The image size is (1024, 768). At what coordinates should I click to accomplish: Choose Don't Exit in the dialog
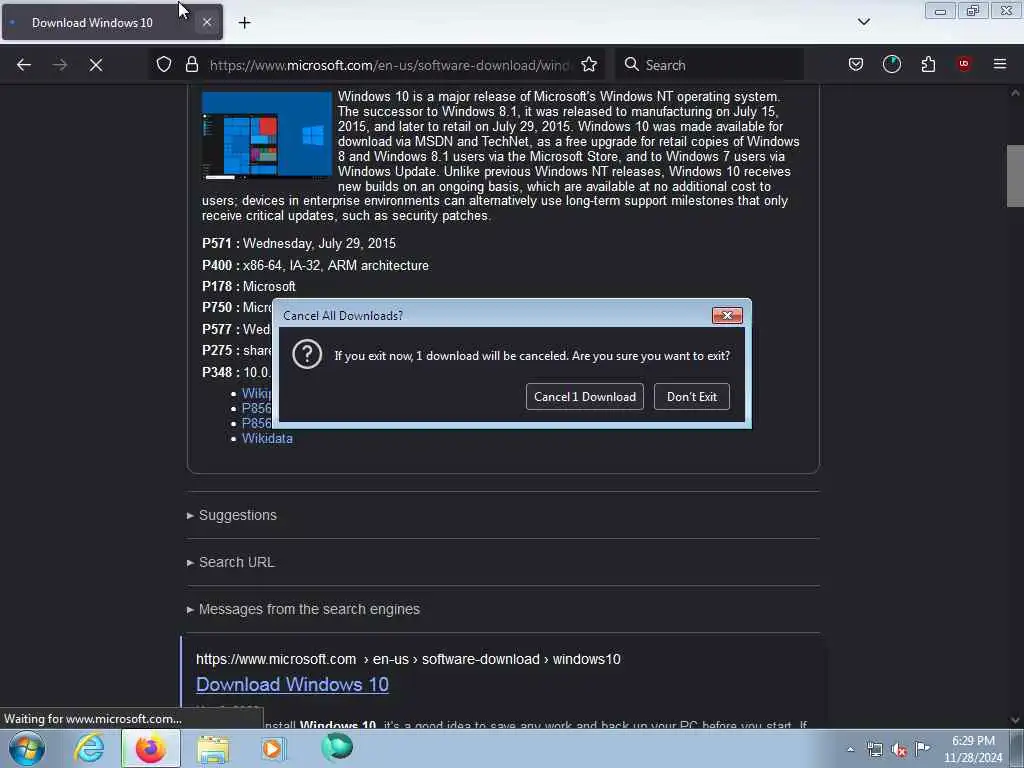coord(692,396)
